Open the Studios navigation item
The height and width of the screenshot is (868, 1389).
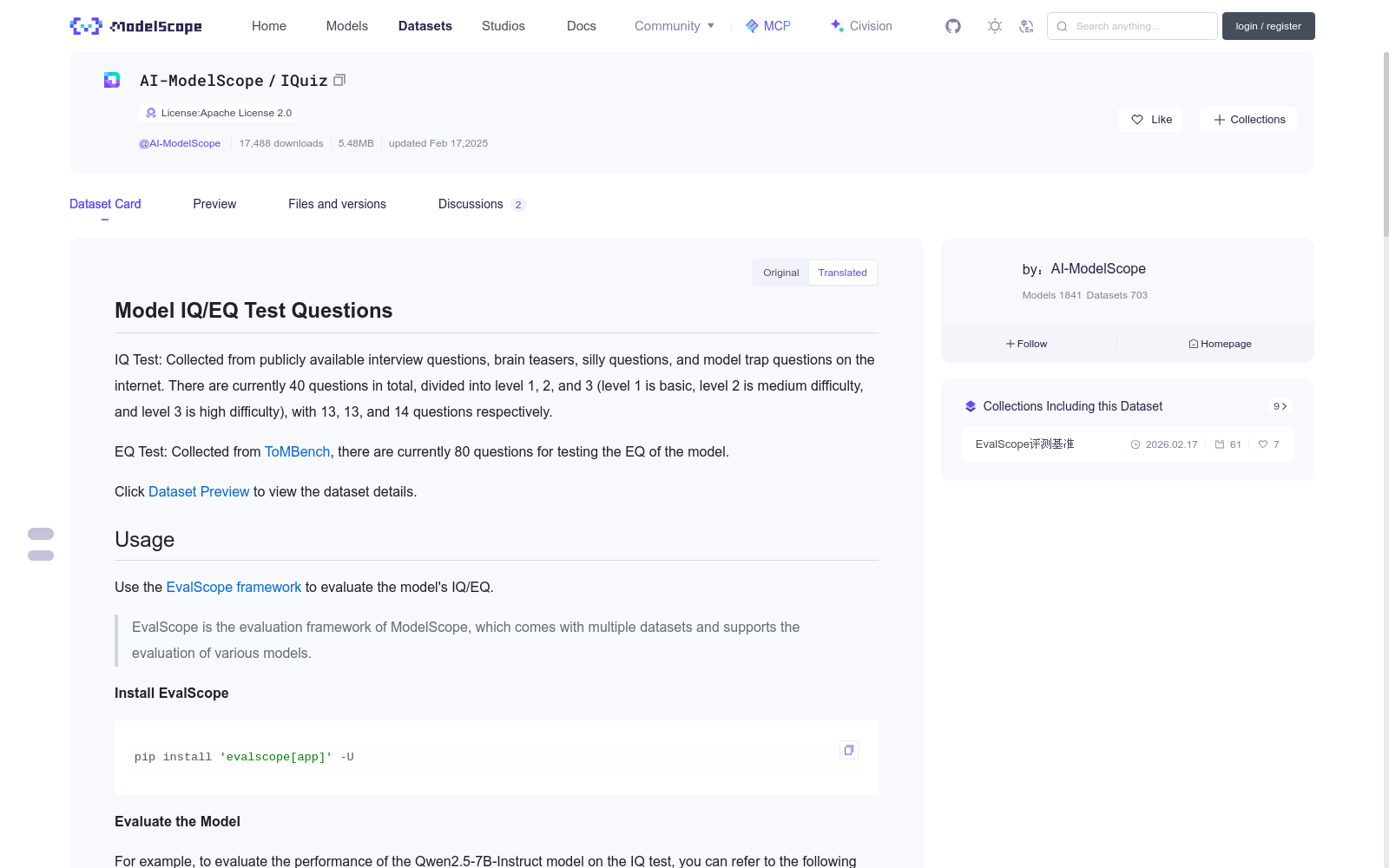pos(504,26)
